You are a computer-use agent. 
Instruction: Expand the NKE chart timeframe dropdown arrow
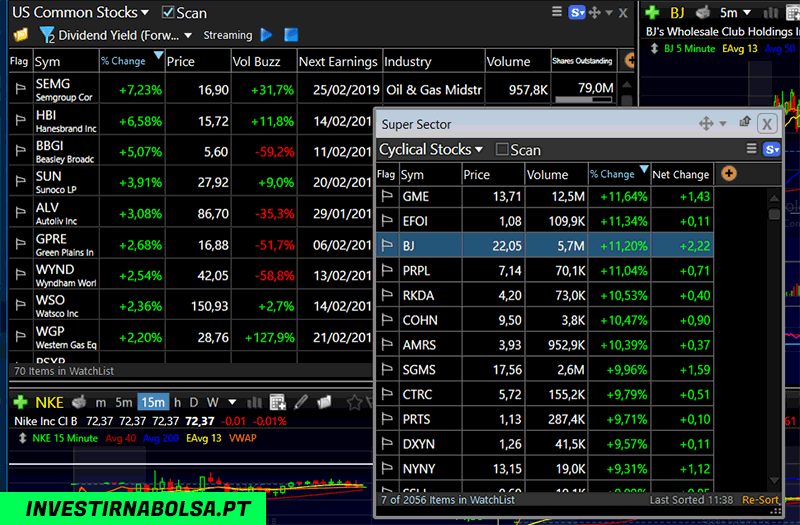tap(232, 403)
